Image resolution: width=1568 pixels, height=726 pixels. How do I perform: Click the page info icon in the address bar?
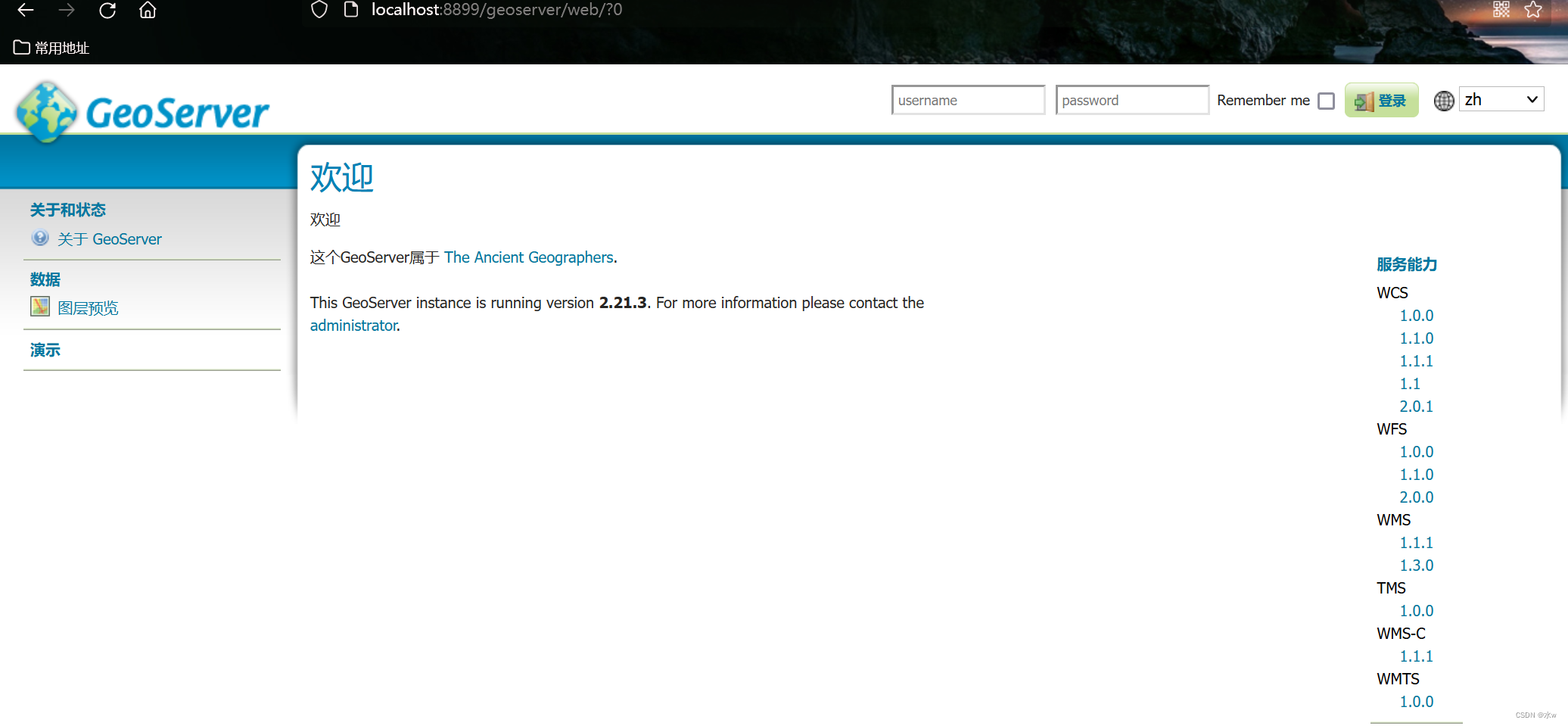[350, 9]
